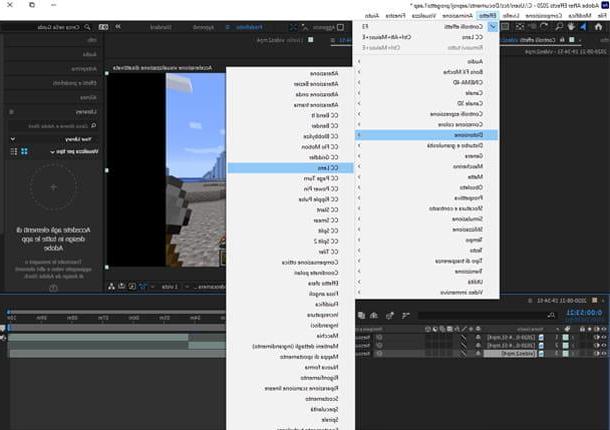Open the Your Library dropdown
The height and width of the screenshot is (430, 610).
click(13, 139)
